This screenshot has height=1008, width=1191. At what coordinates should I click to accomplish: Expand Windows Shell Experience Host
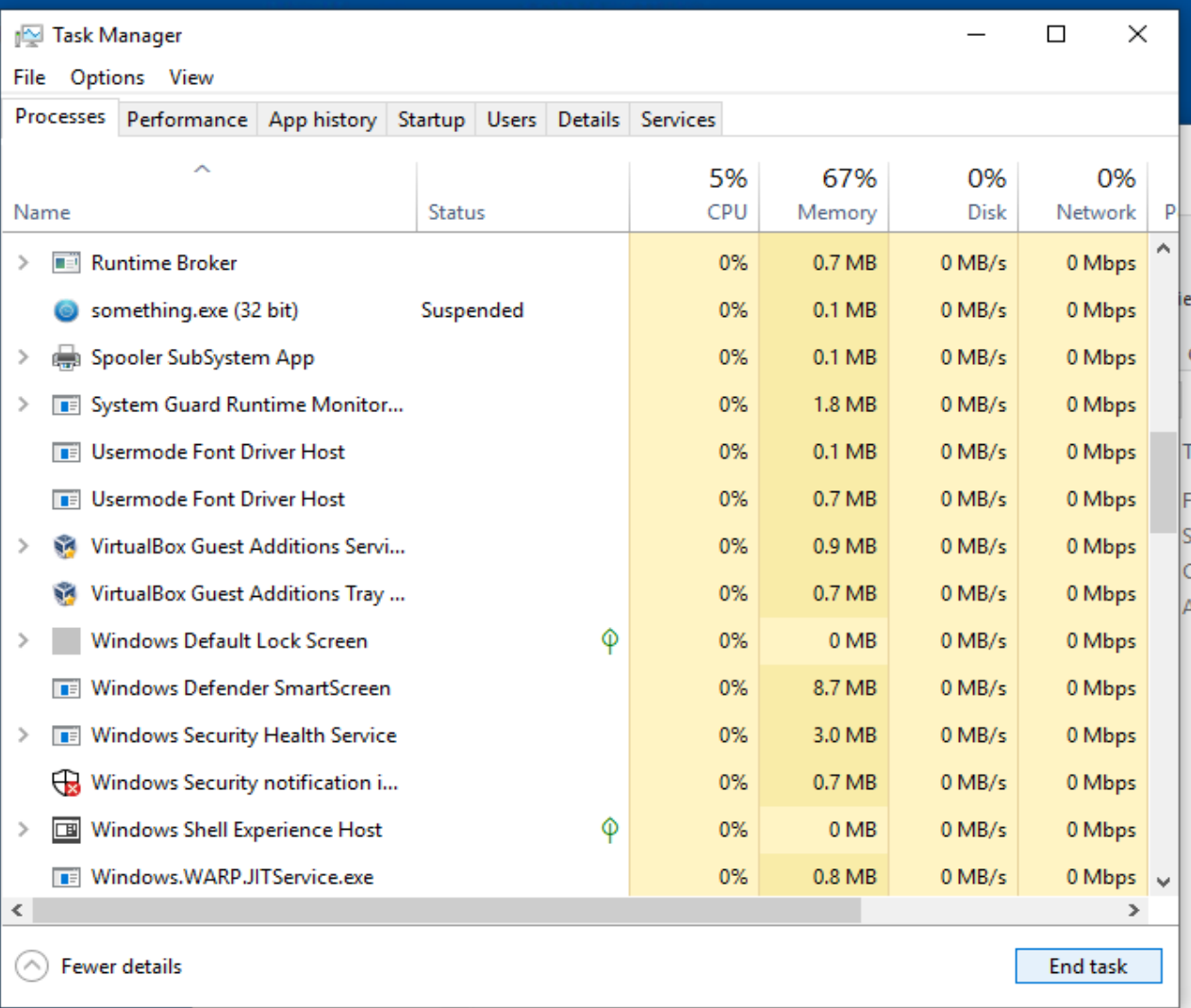[24, 830]
